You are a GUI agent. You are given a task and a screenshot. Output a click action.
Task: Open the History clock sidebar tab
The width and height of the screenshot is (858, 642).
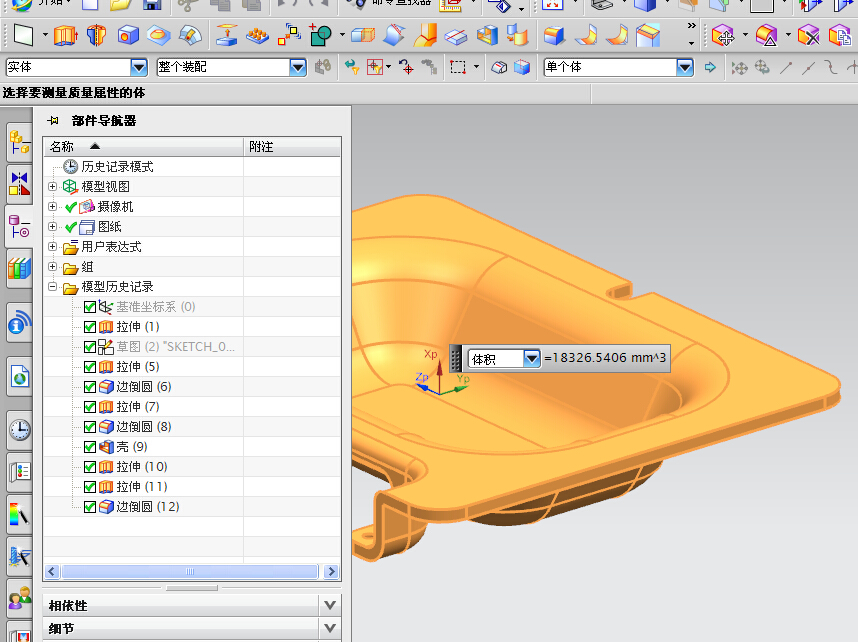pos(19,430)
